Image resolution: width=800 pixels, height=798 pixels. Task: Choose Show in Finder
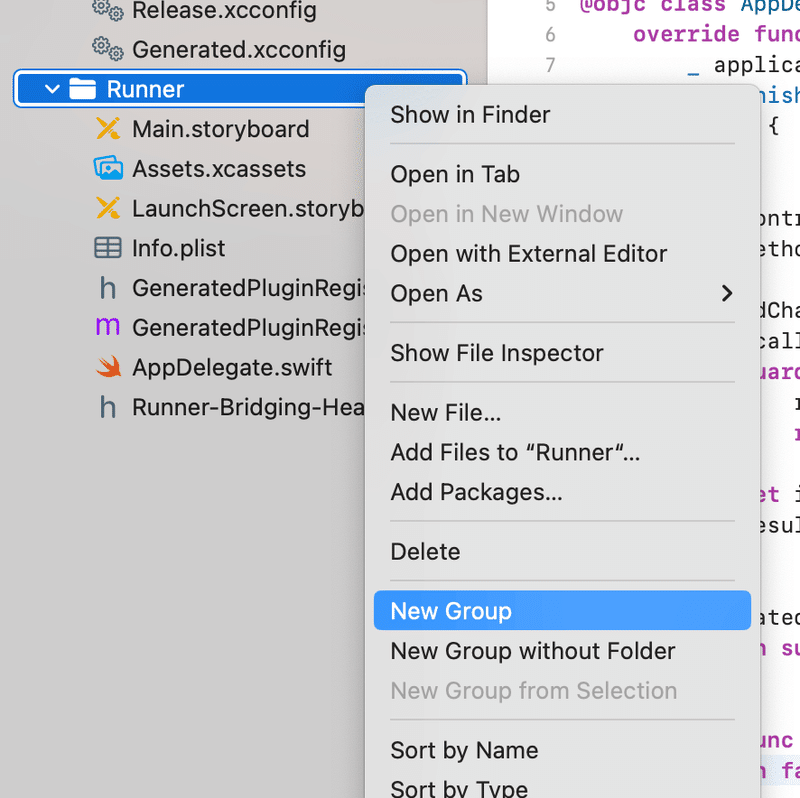(x=562, y=115)
